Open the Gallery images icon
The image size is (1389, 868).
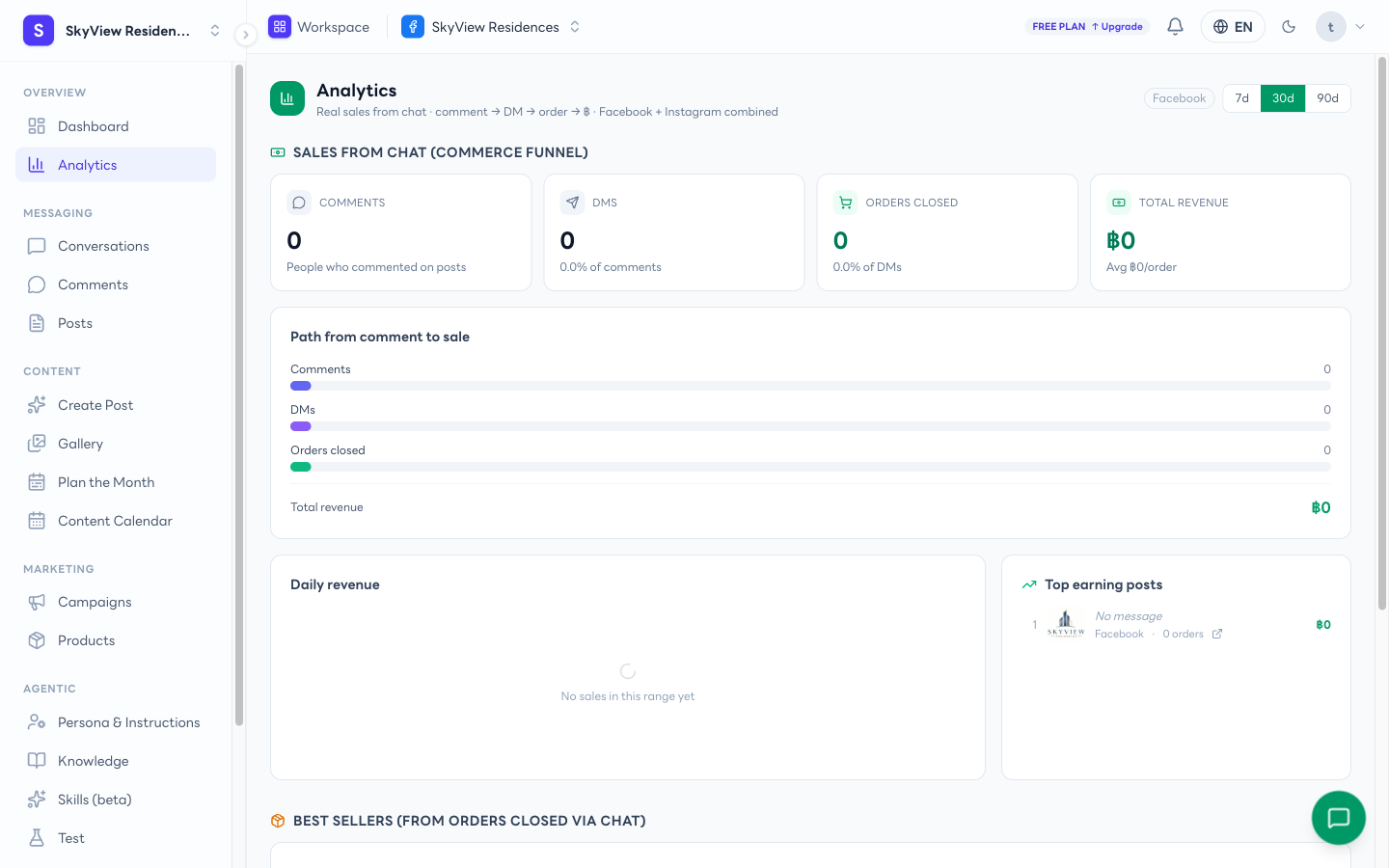(x=37, y=444)
